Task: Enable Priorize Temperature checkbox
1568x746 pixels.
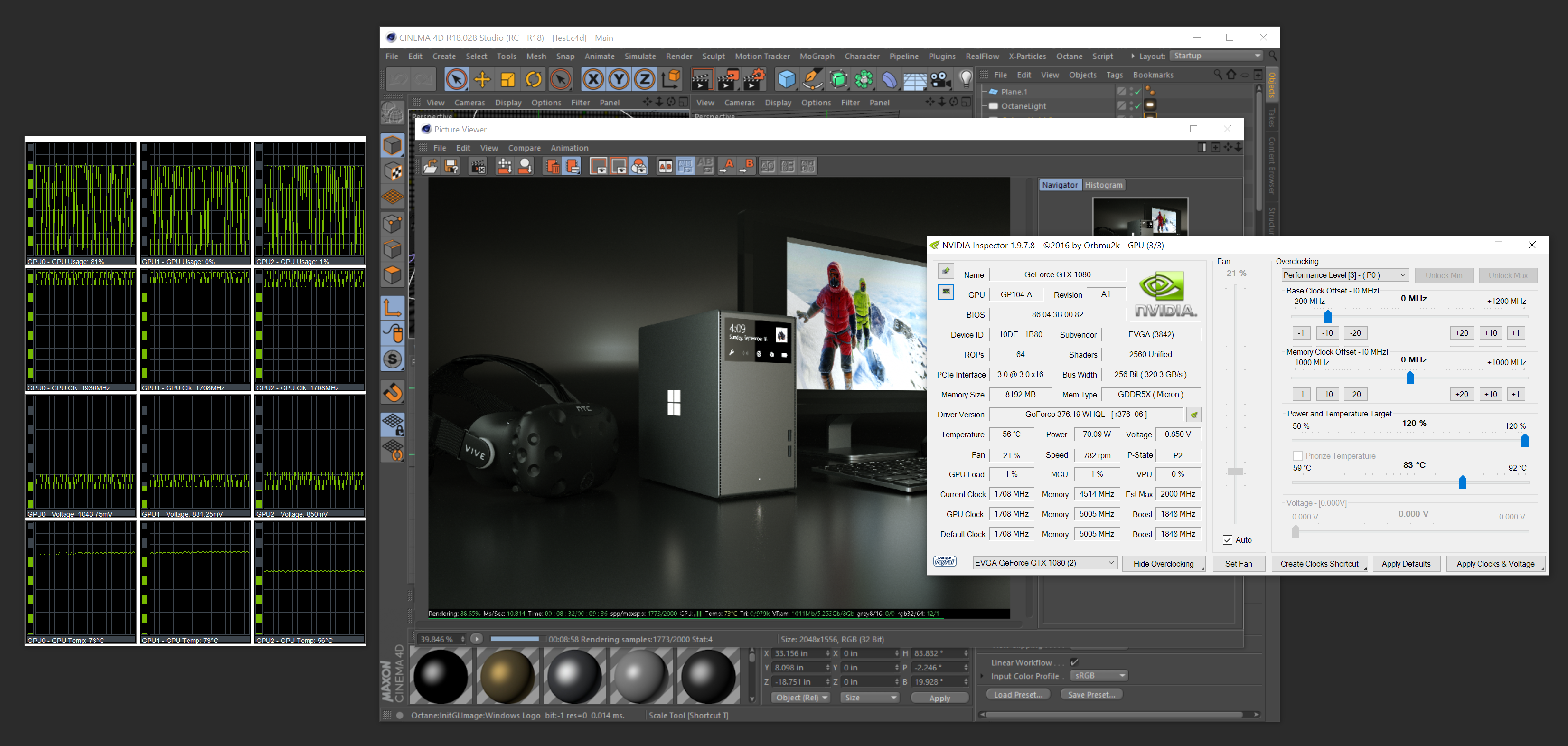Action: click(x=1297, y=455)
